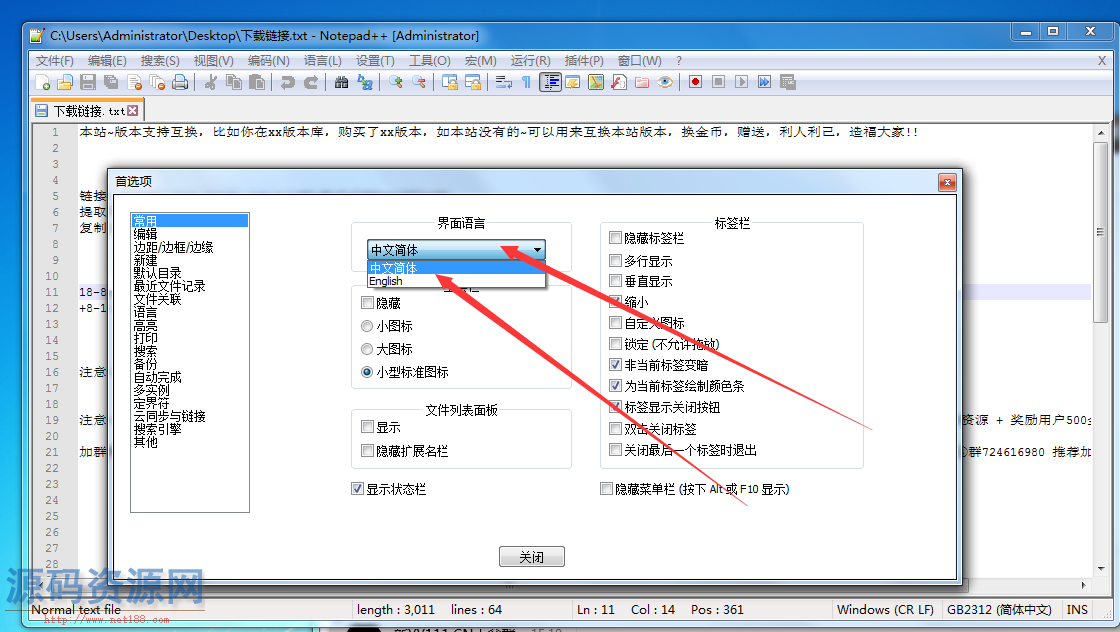Viewport: 1120px width, 632px height.
Task: Open Find using the binoculars icon
Action: click(341, 82)
